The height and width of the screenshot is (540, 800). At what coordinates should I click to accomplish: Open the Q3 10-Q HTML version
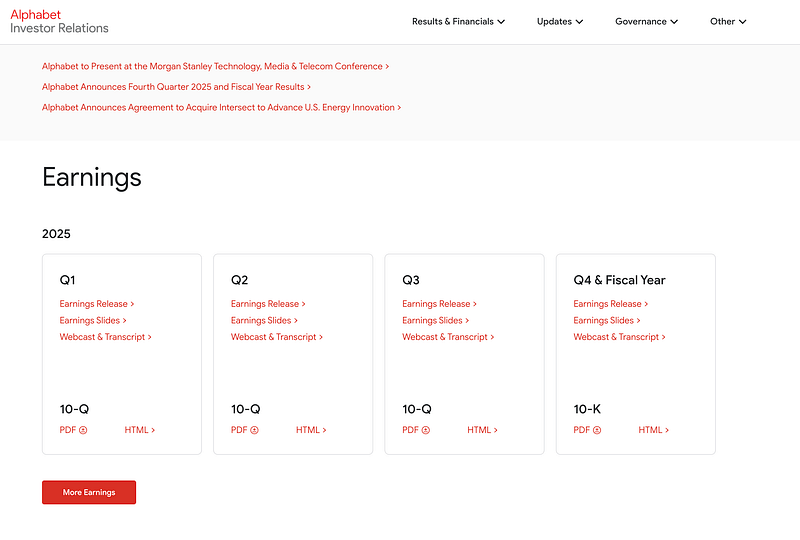(x=483, y=430)
